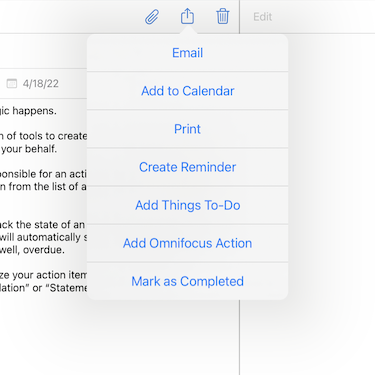Viewport: 375px width, 375px height.
Task: Click the line reading 'from the list of'
Action: (43, 187)
